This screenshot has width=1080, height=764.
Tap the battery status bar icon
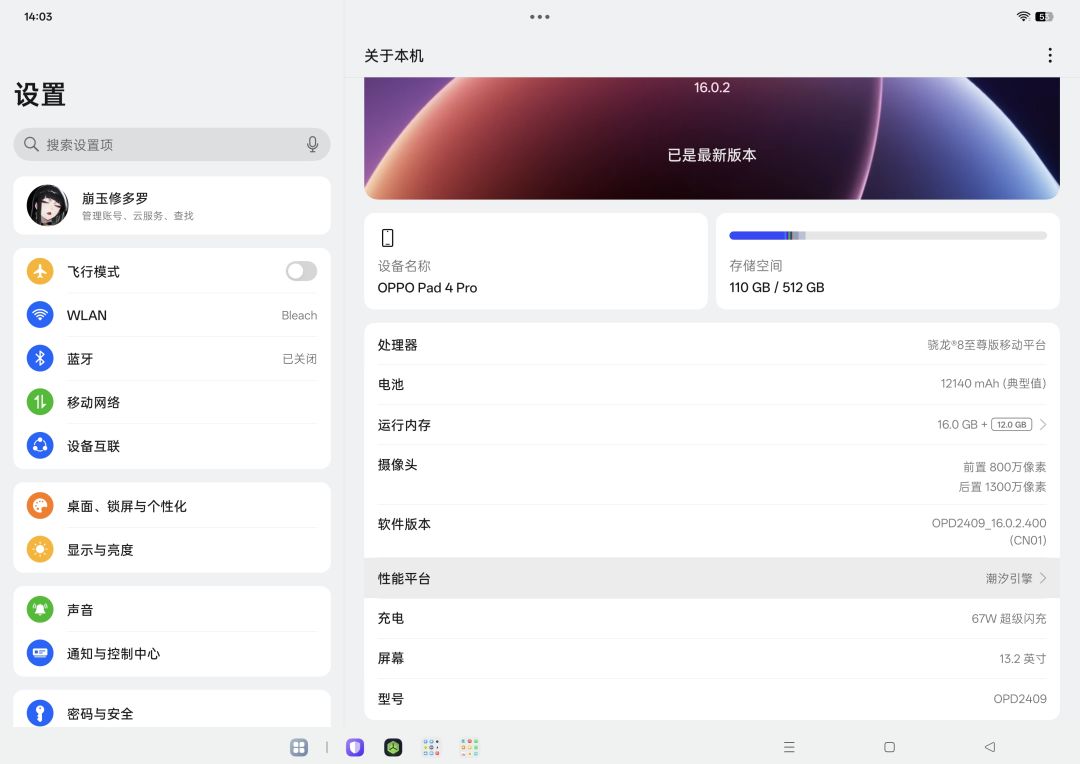pyautogui.click(x=1043, y=17)
